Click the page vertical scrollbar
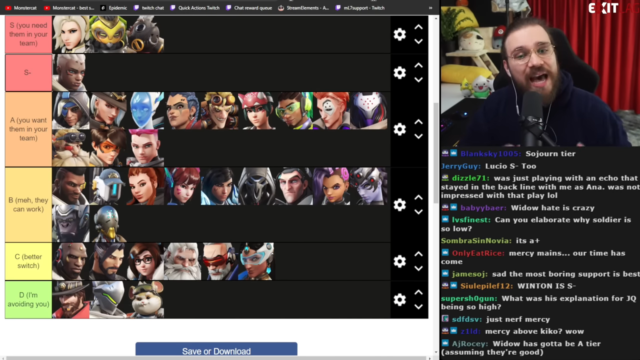 coord(435,151)
